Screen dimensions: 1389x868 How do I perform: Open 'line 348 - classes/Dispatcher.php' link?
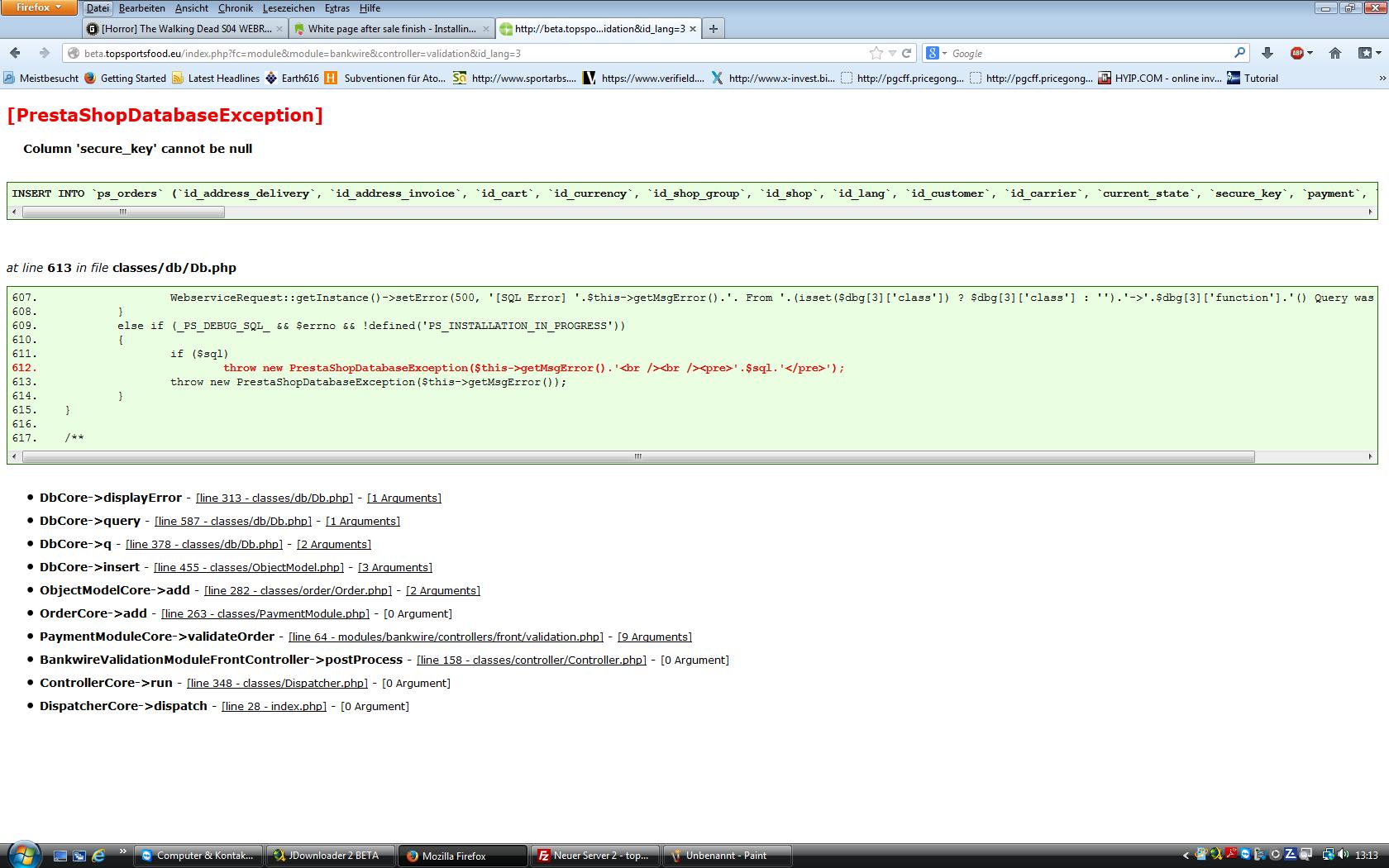(277, 684)
